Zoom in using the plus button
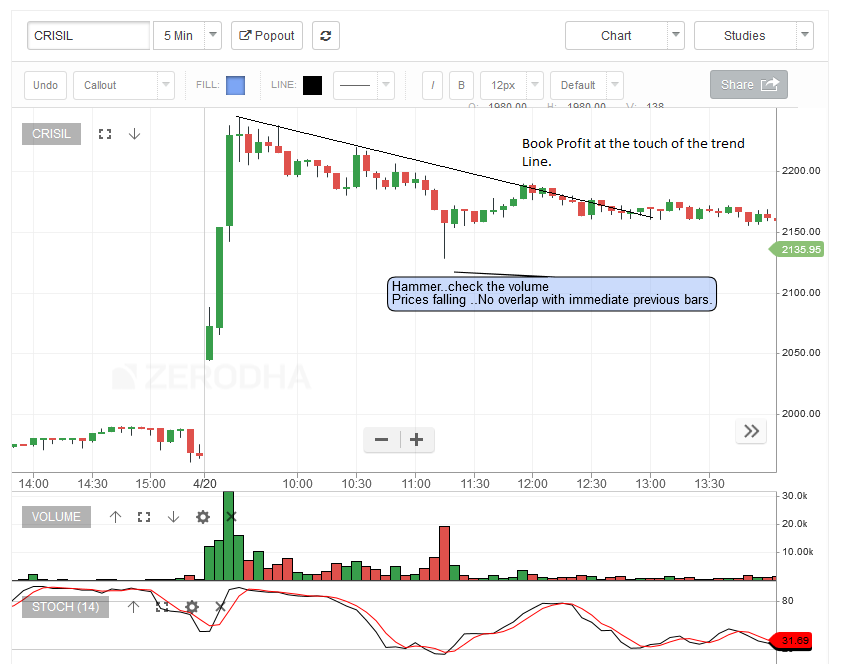 (416, 440)
